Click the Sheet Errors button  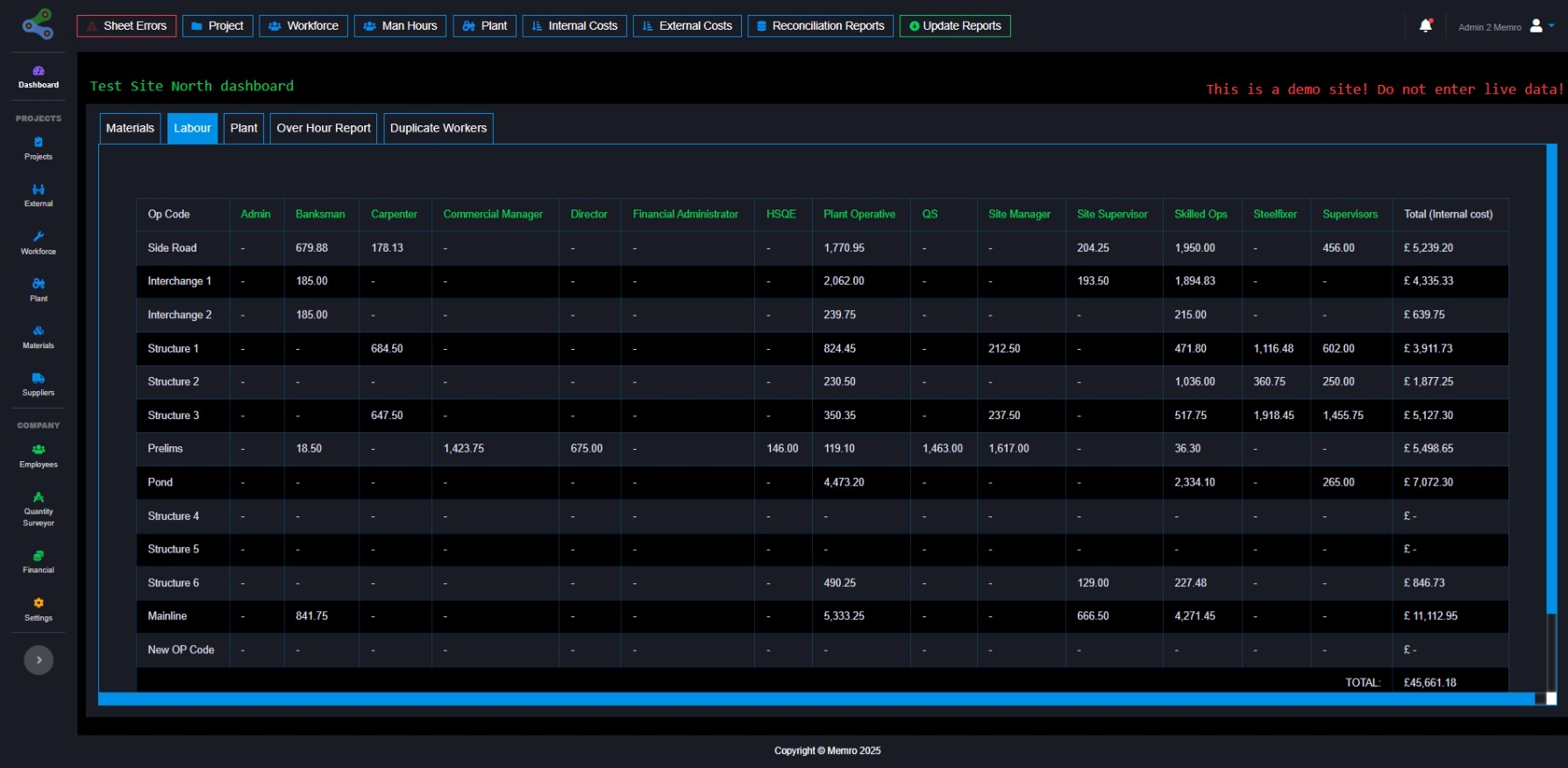pyautogui.click(x=126, y=26)
